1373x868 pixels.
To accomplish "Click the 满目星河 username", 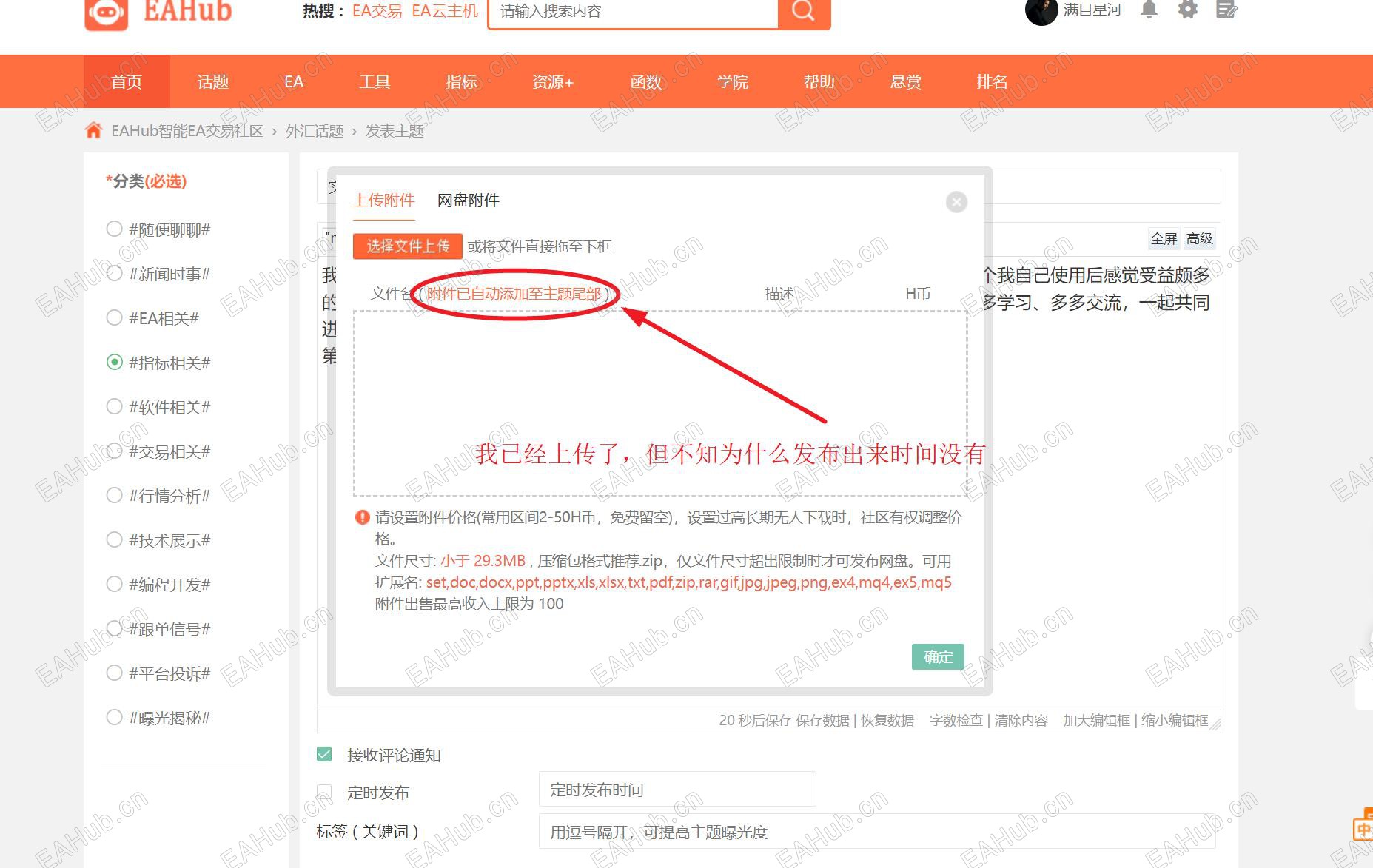I will (1092, 10).
